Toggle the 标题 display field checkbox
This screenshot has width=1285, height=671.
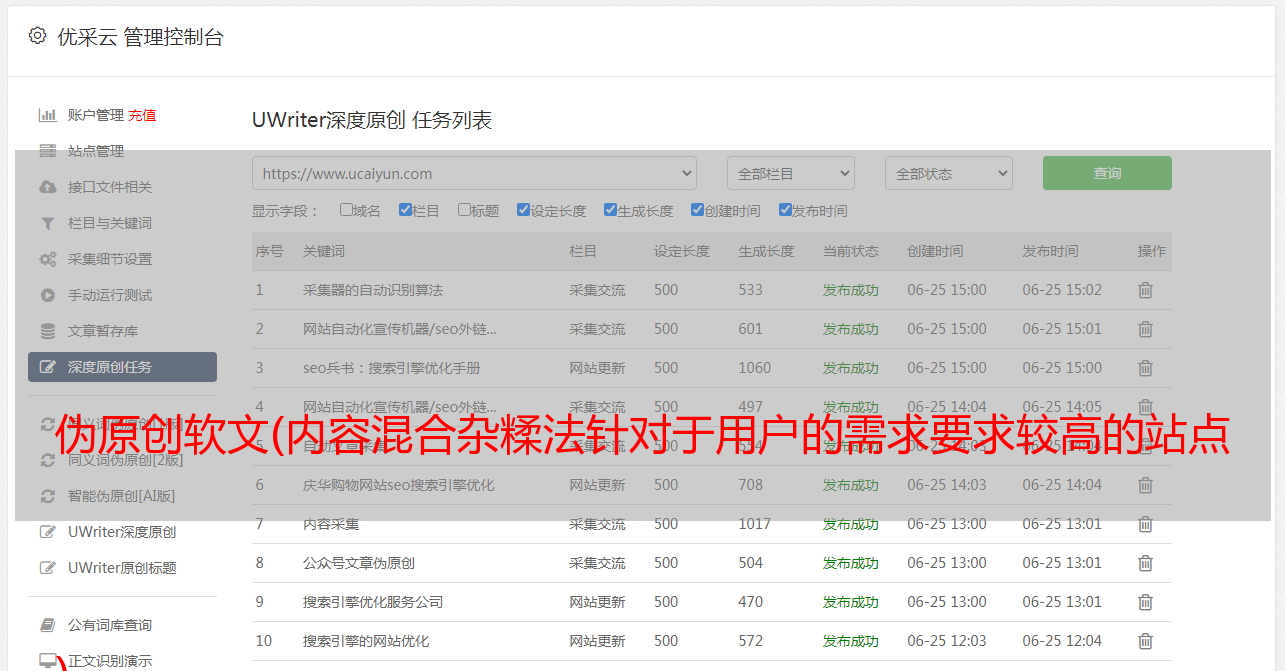(464, 210)
